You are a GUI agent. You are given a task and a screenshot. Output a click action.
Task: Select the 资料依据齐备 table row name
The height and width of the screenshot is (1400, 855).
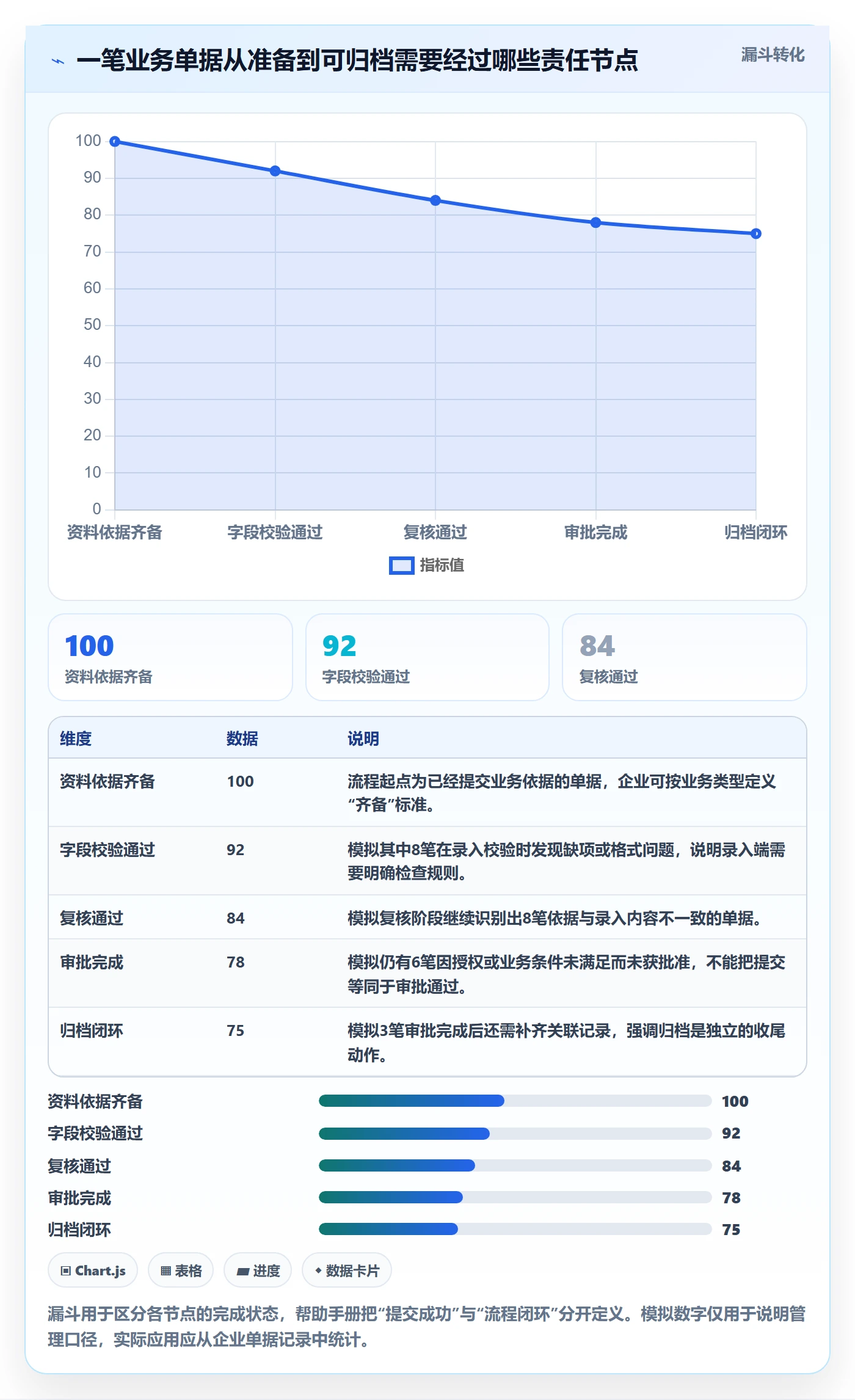[x=107, y=782]
